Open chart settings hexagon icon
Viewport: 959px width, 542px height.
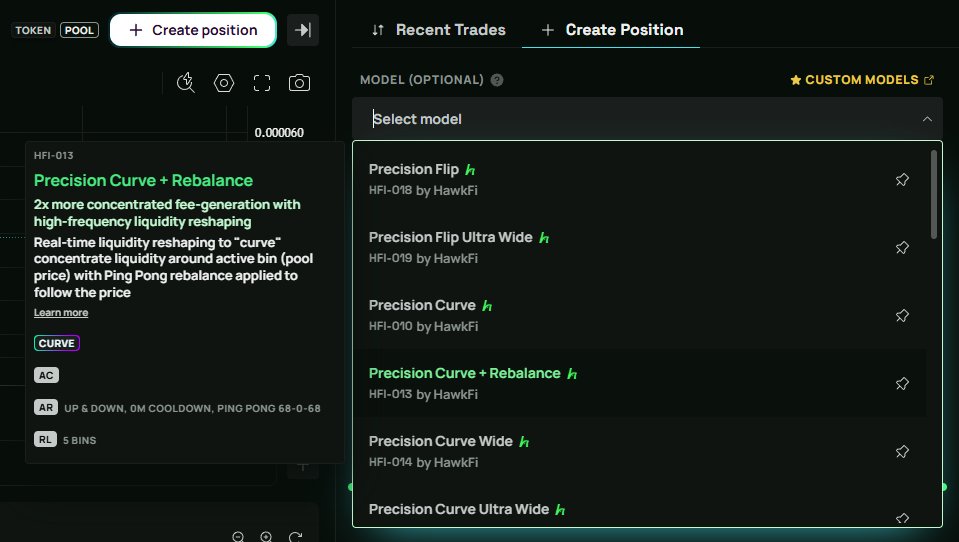pyautogui.click(x=224, y=83)
